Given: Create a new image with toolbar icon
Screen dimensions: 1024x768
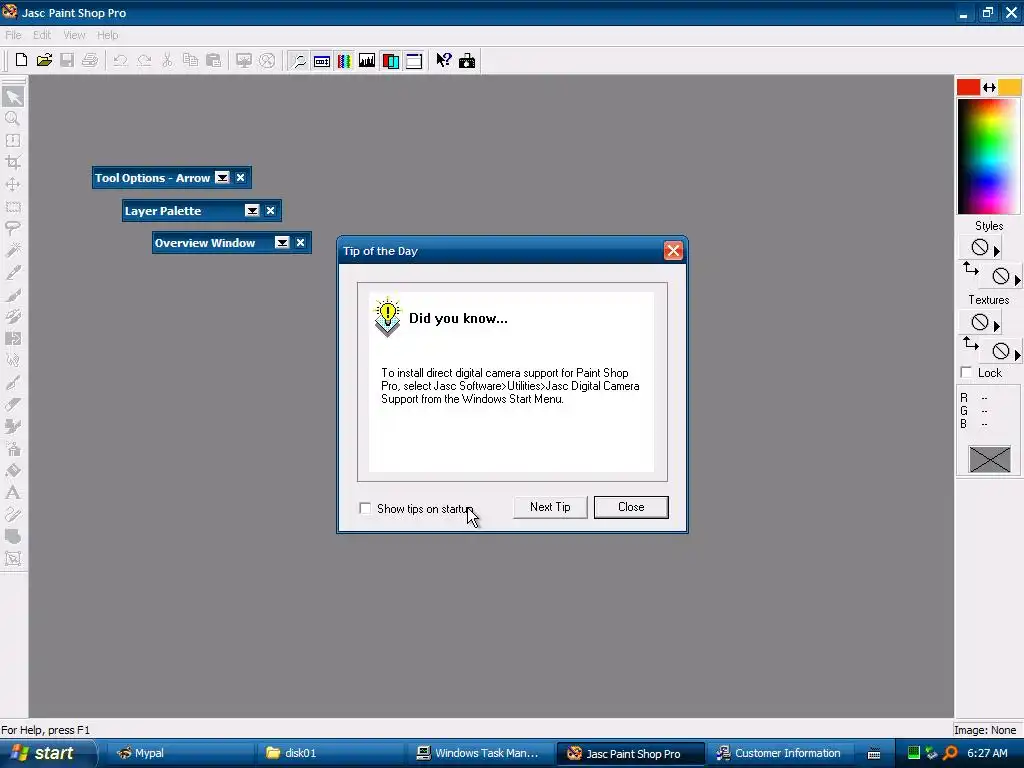Looking at the screenshot, I should pos(21,61).
